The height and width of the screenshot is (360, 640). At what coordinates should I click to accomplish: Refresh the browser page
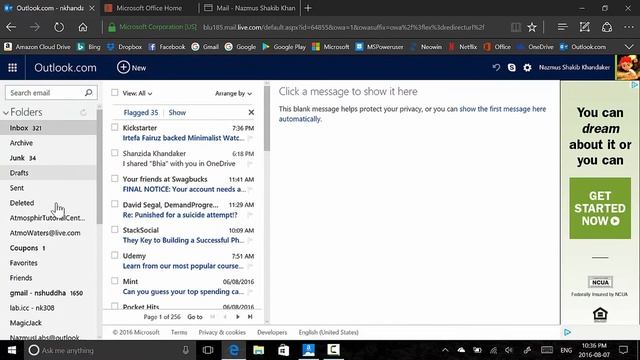click(59, 27)
